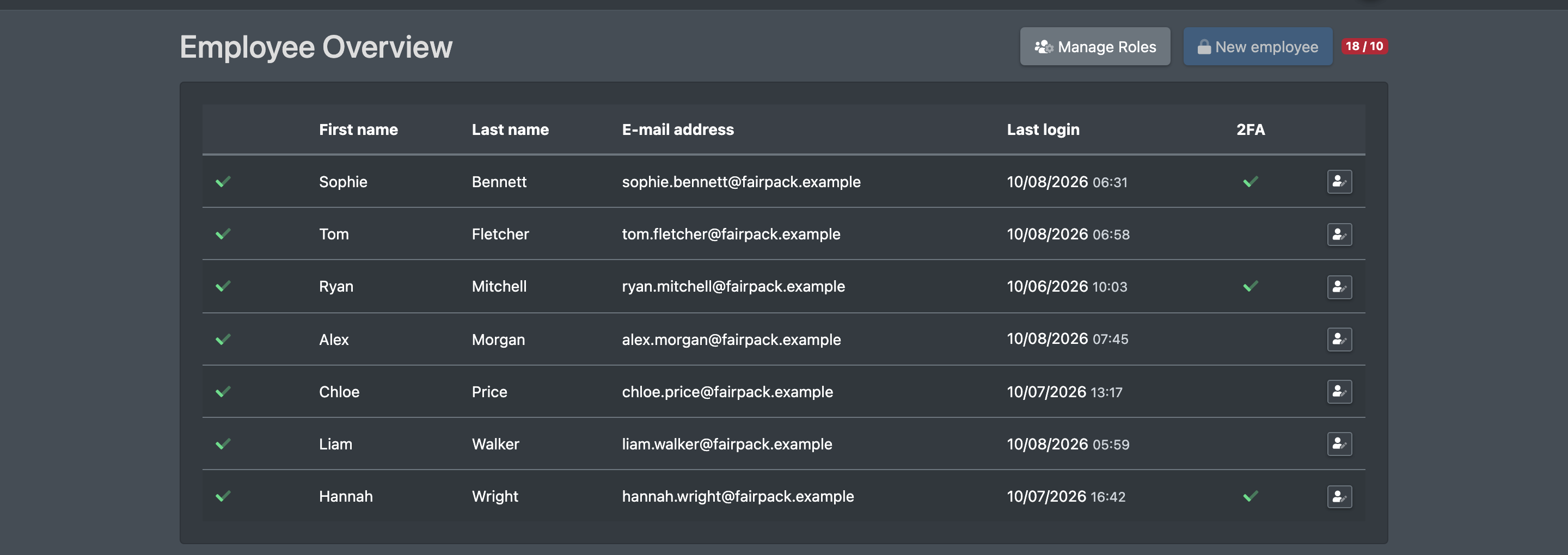1568x555 pixels.
Task: Click last login 10/06/2026 10:03
Action: [x=1067, y=287]
